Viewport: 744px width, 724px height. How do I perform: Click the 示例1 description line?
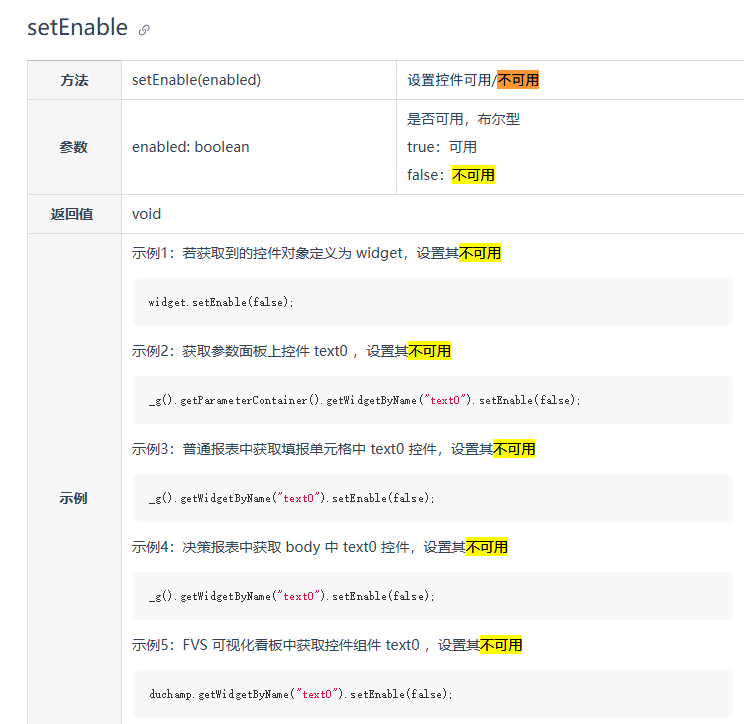pyautogui.click(x=316, y=254)
